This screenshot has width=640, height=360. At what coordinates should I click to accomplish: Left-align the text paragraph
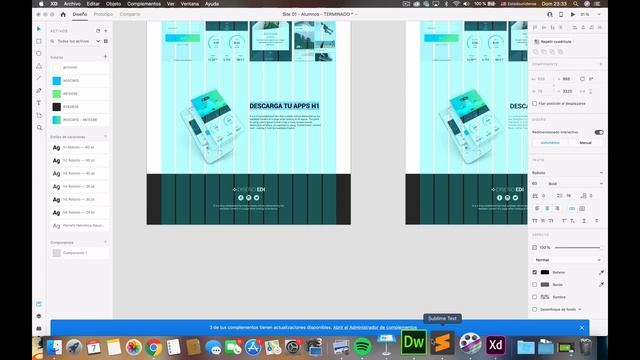coord(537,208)
